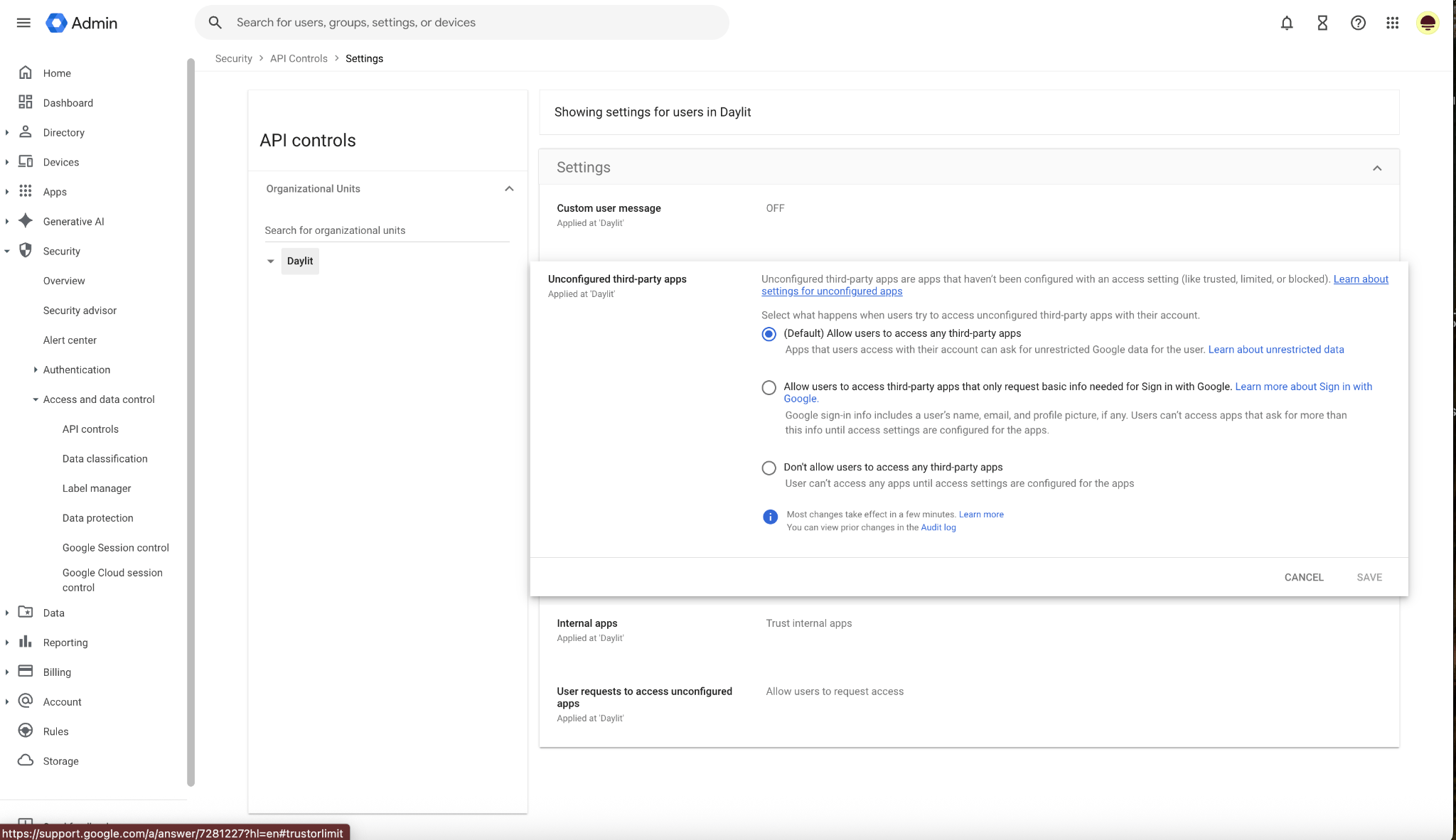Click the Dashboard icon in sidebar
This screenshot has height=840, width=1456.
(26, 102)
